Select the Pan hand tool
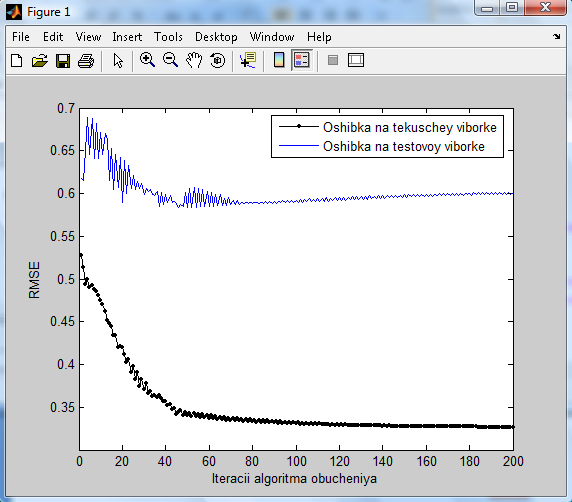The height and width of the screenshot is (502, 572). (194, 60)
